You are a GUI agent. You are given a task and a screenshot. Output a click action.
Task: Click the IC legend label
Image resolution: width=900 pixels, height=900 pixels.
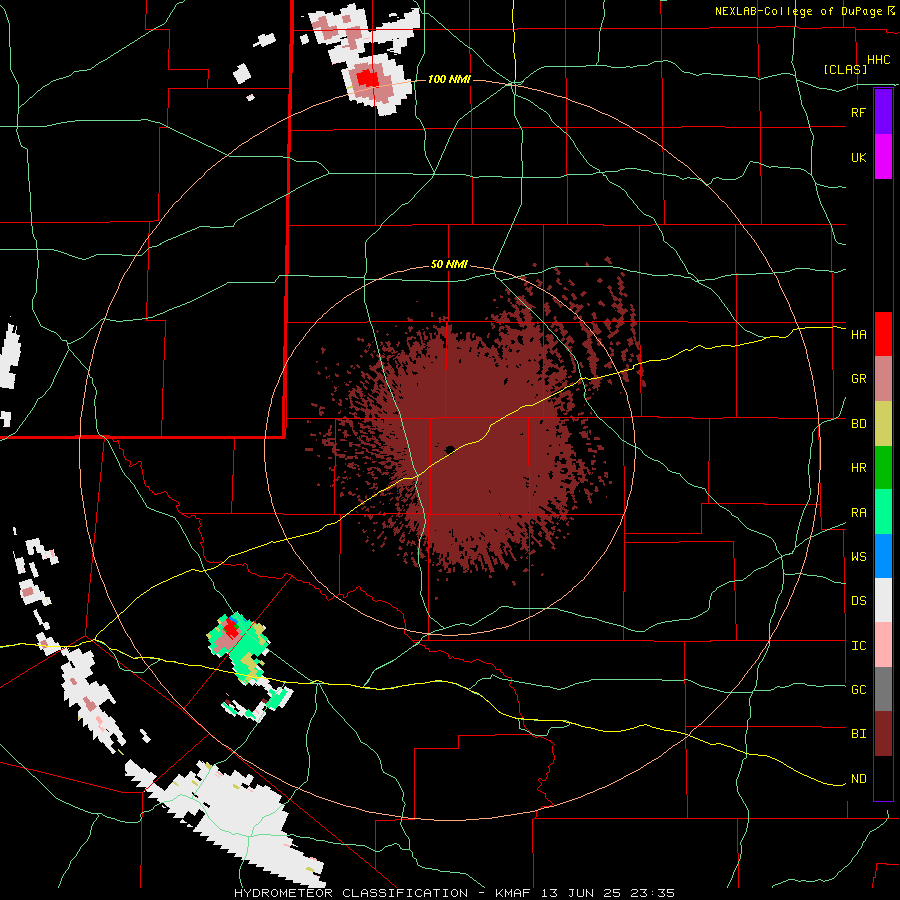pos(859,646)
